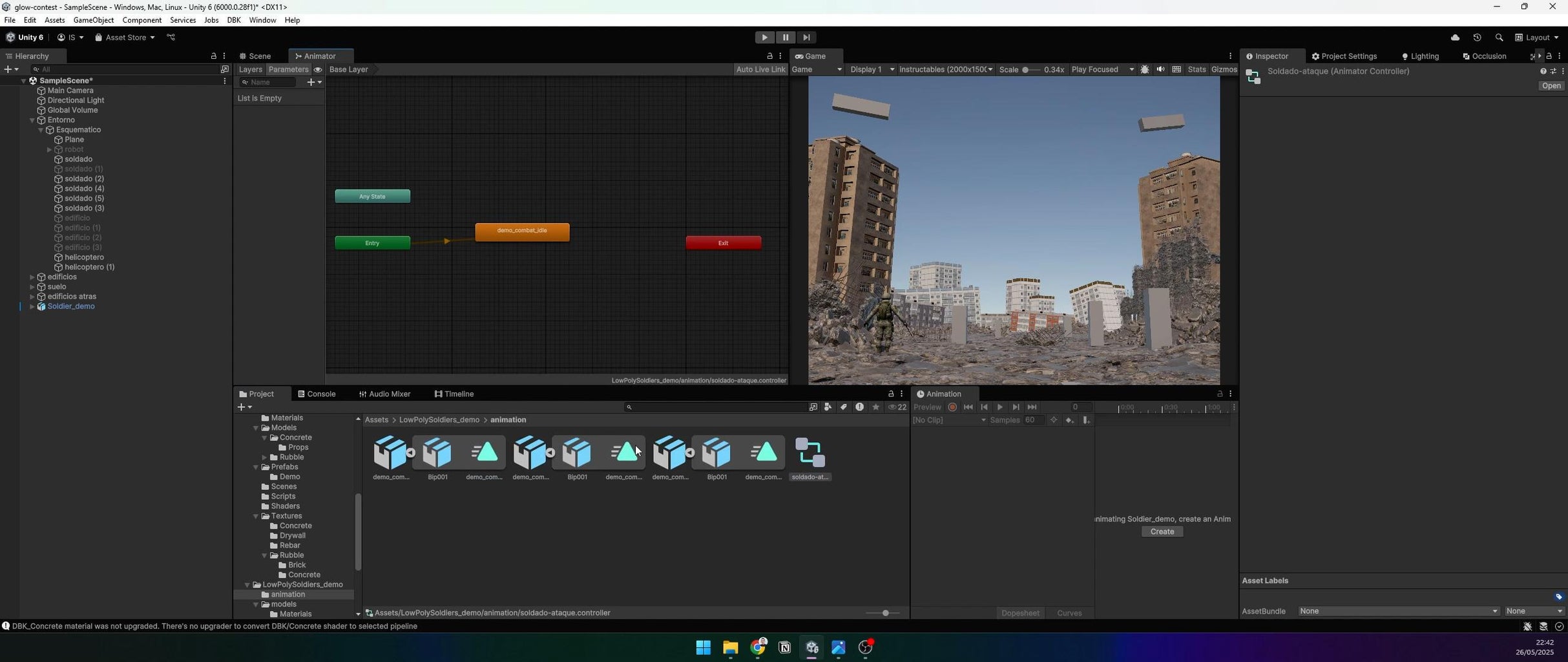Toggle Auto Live Link in Animator
The image size is (1568, 662).
pos(760,69)
